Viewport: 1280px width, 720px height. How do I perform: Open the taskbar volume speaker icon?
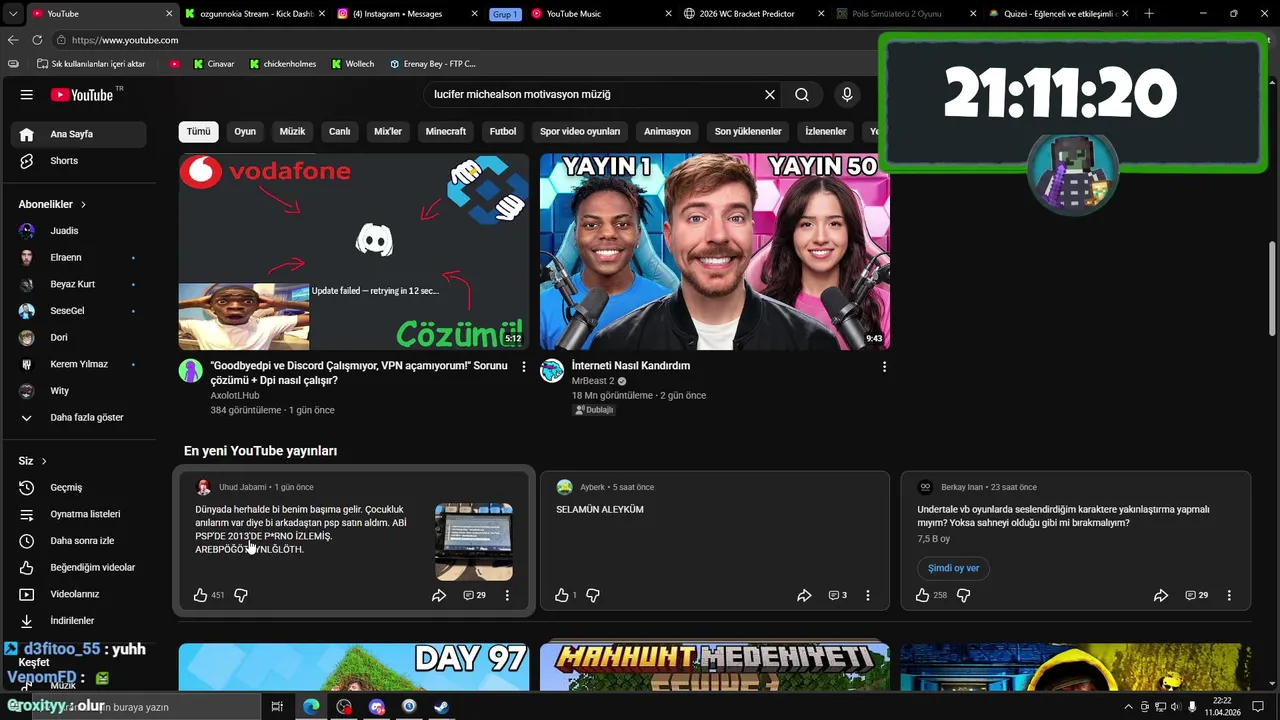click(1176, 707)
